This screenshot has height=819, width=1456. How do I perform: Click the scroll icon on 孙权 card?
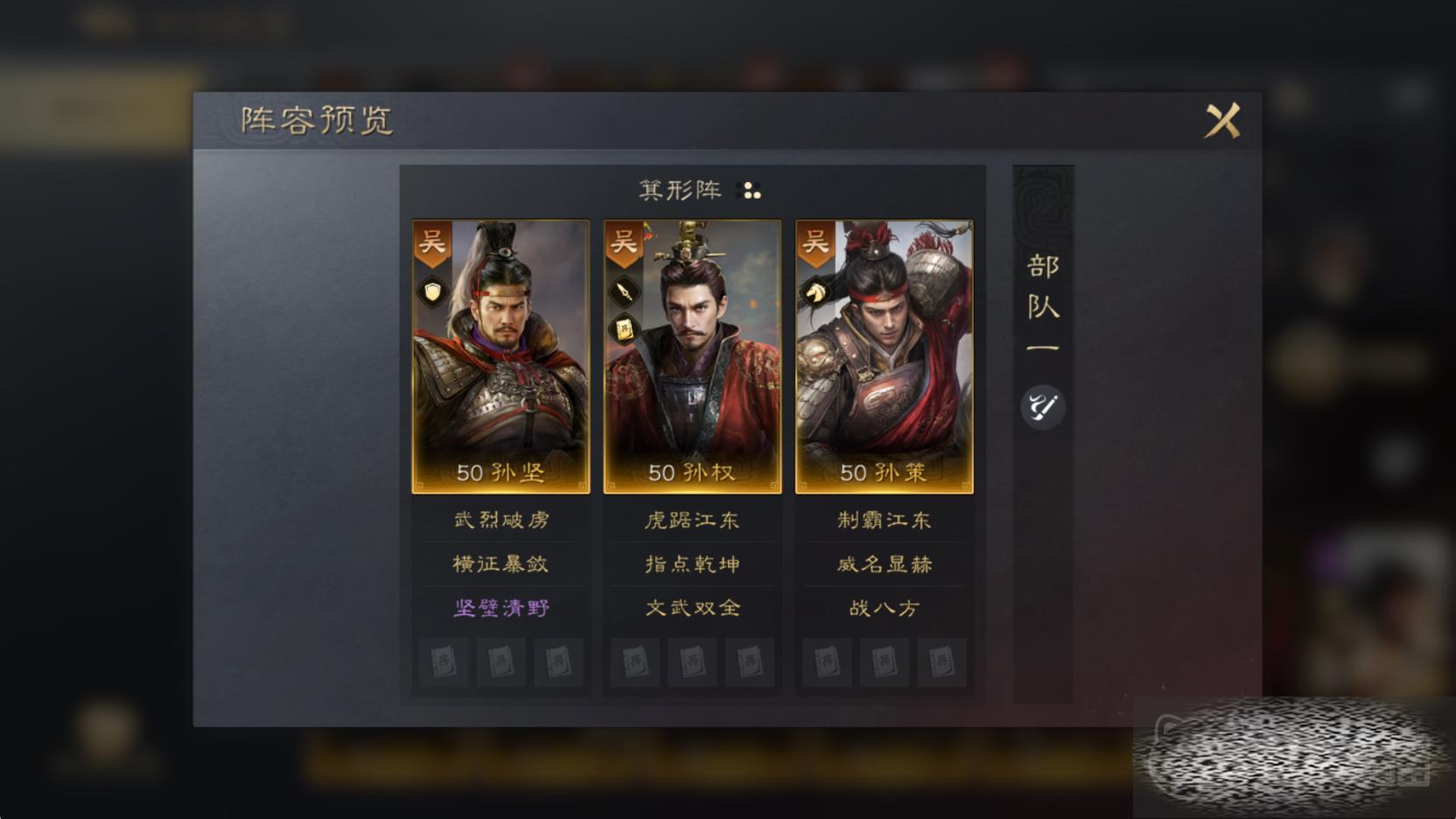624,330
